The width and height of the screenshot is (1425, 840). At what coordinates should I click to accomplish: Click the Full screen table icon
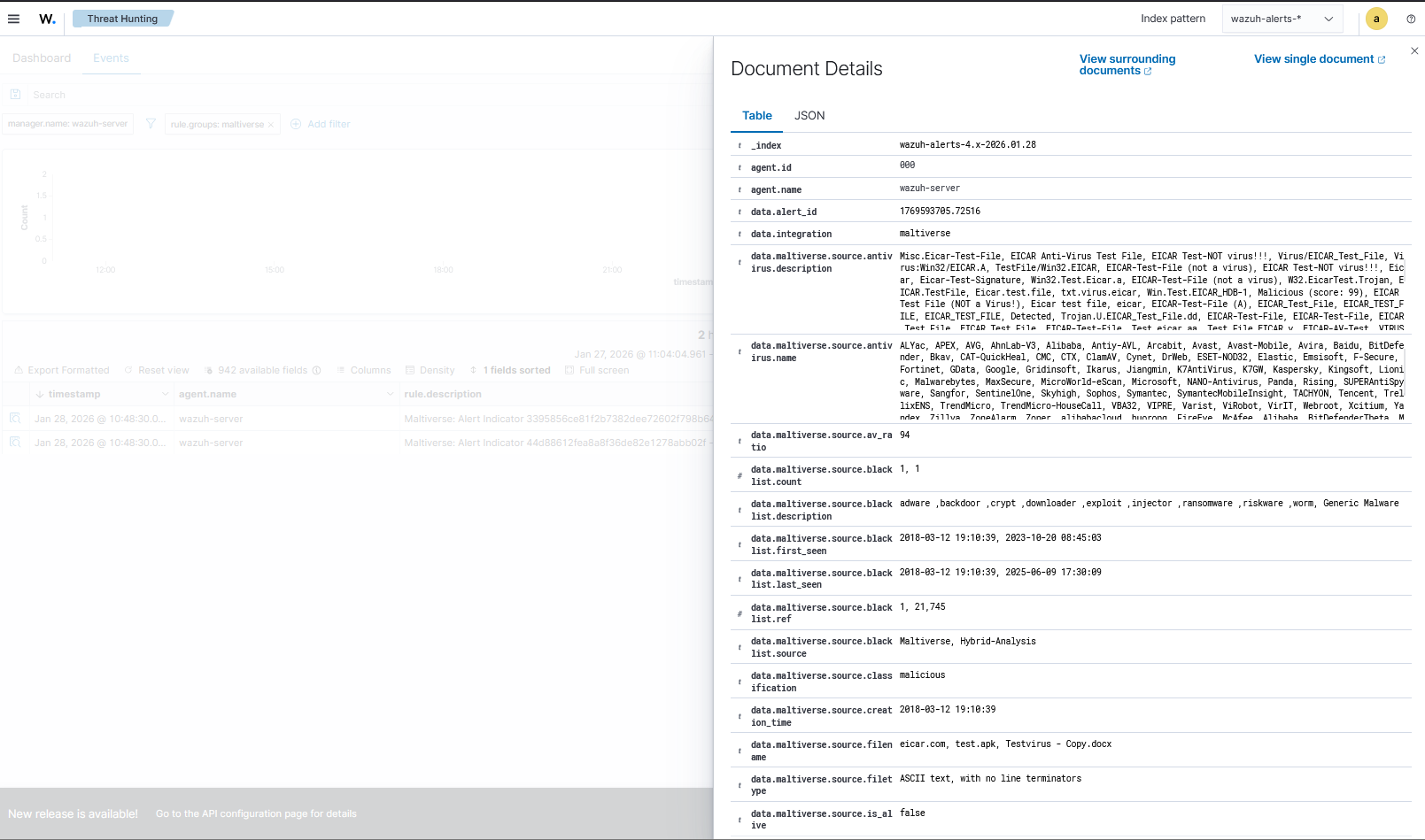[x=598, y=370]
